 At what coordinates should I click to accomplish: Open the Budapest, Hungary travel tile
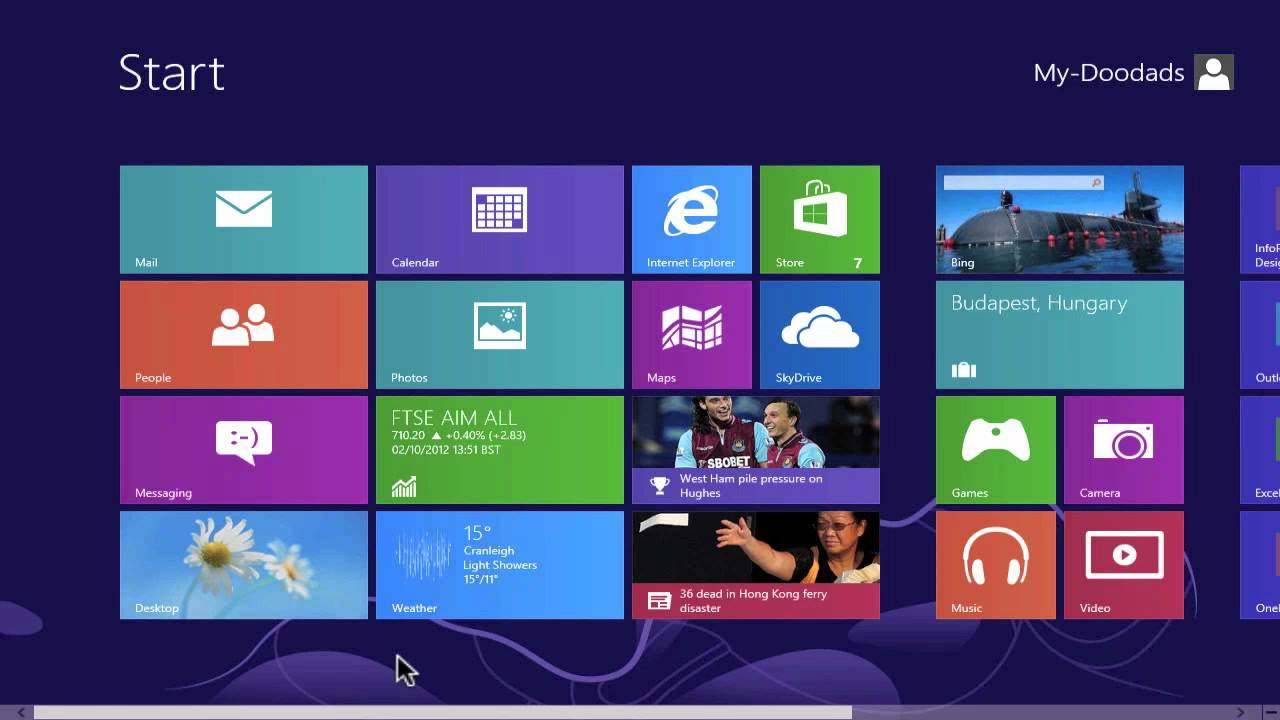pos(1060,334)
